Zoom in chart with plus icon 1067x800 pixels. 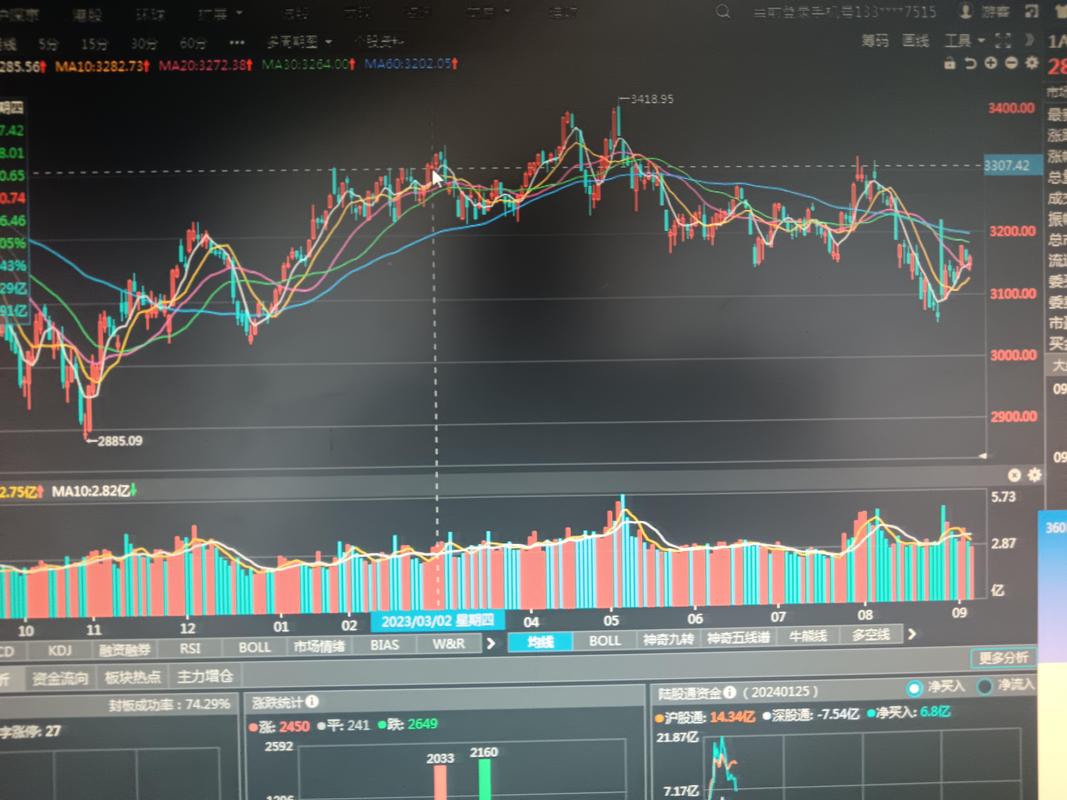pyautogui.click(x=990, y=63)
